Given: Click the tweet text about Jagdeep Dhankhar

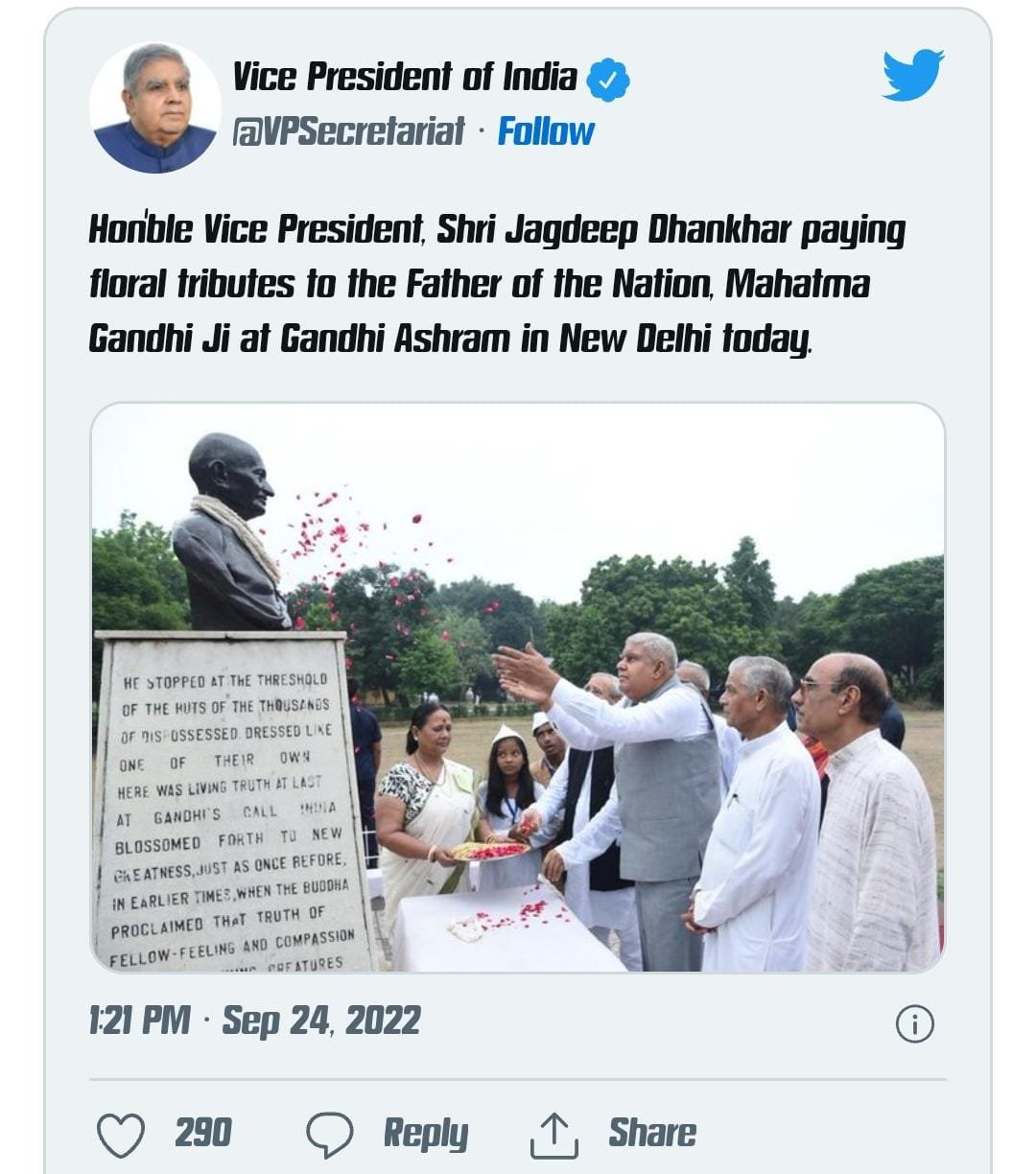Looking at the screenshot, I should [x=497, y=284].
